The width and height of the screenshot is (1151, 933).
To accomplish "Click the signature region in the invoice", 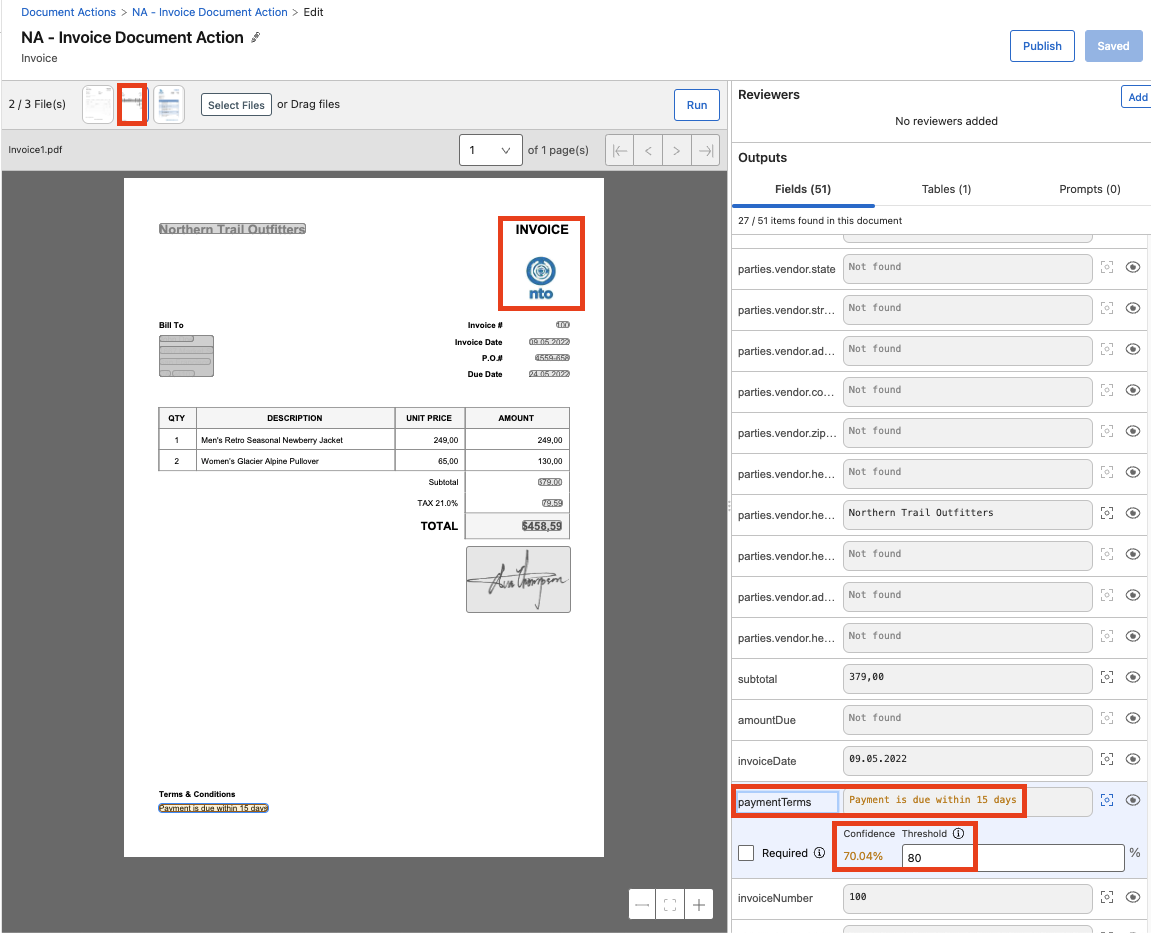I will coord(518,579).
